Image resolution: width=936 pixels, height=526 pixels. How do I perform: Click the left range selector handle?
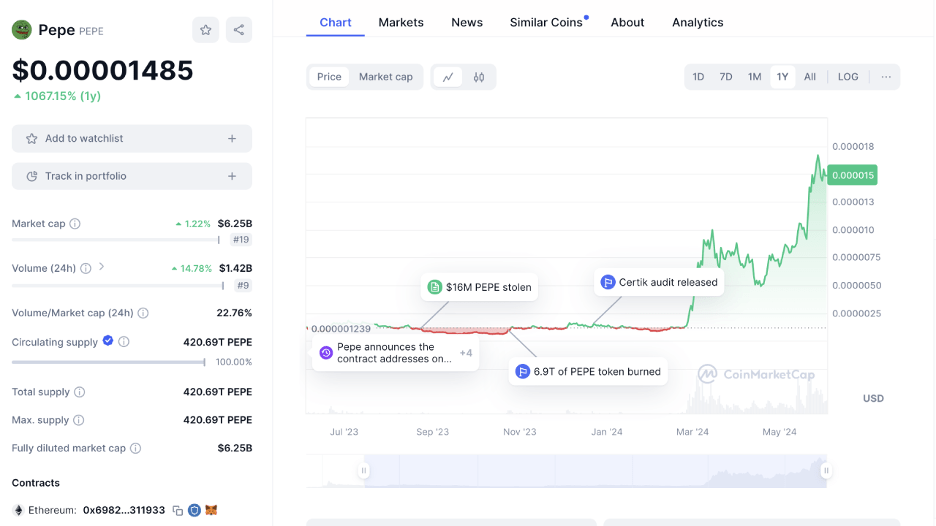(364, 471)
